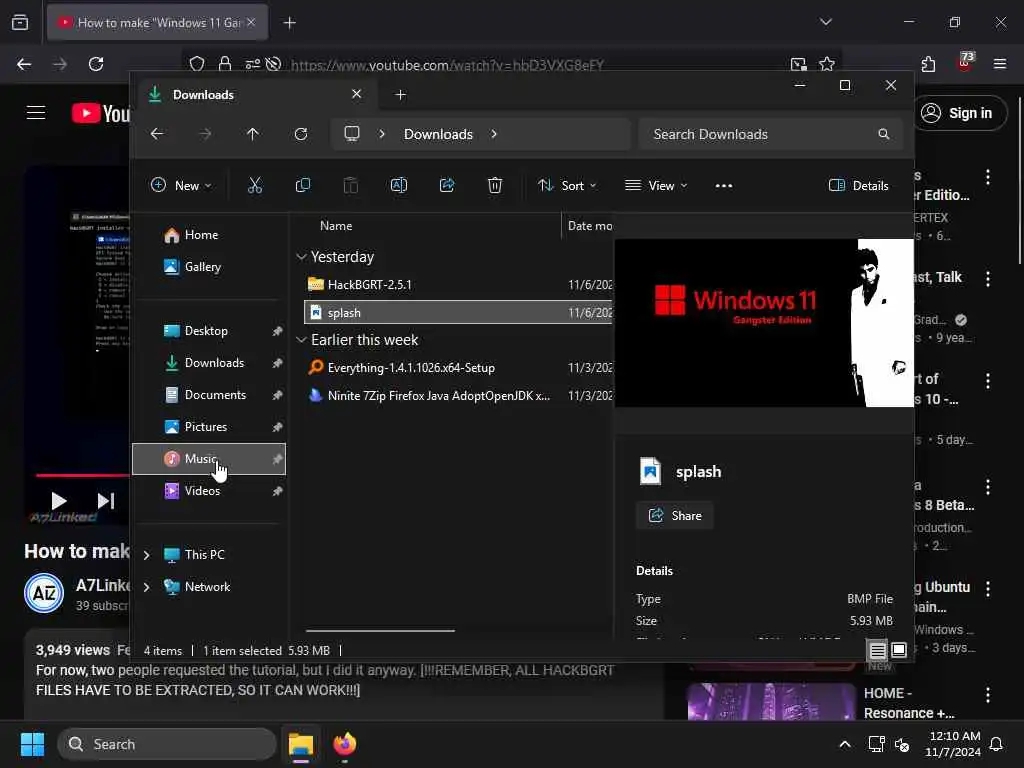Click the Rename icon in Explorer toolbar
The image size is (1024, 768).
398,185
